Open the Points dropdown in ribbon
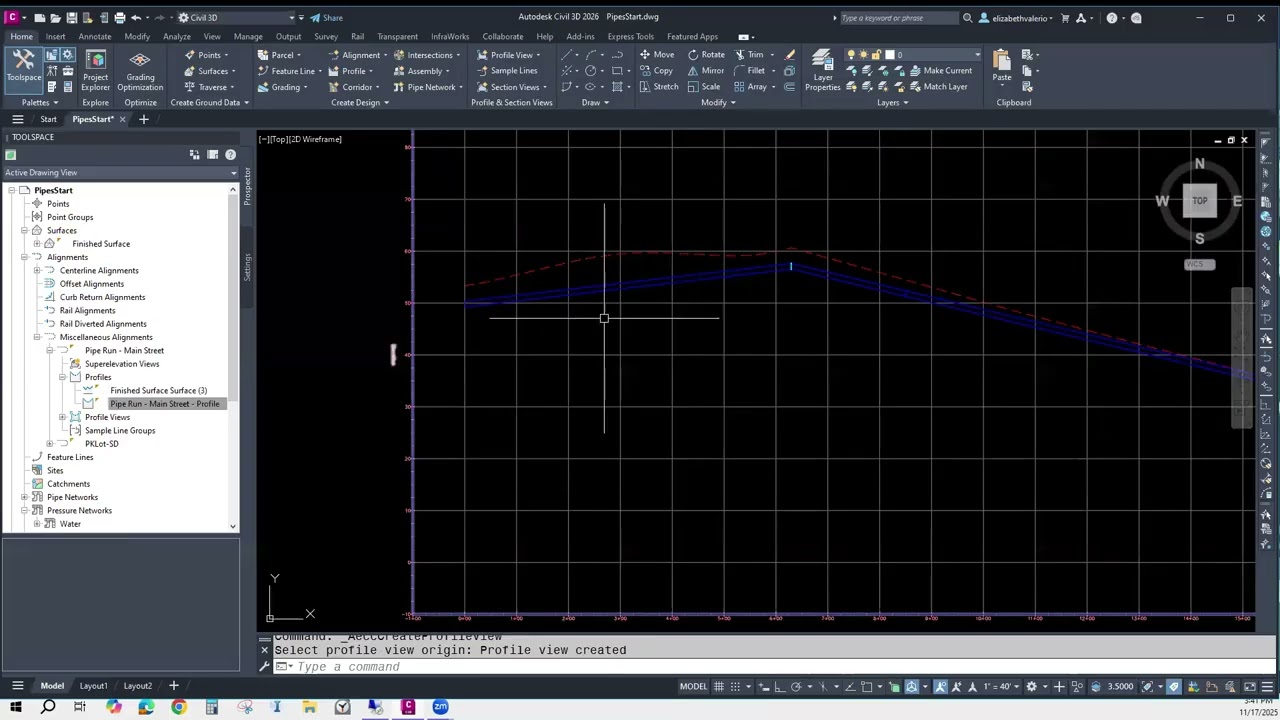The height and width of the screenshot is (720, 1280). click(207, 55)
